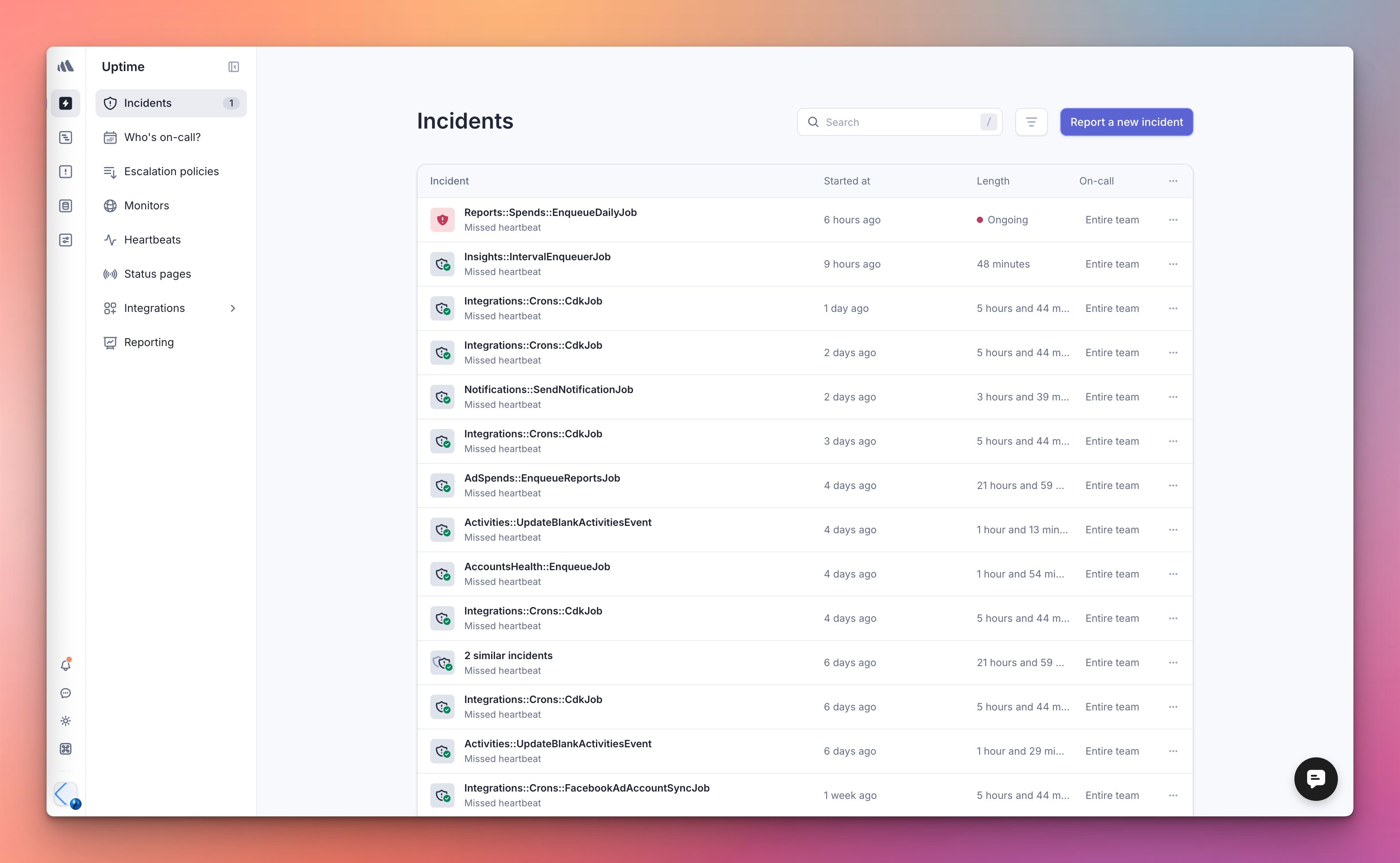Screen dimensions: 1400x863
Task: Open the user avatar at bottom left
Action: [x=66, y=794]
